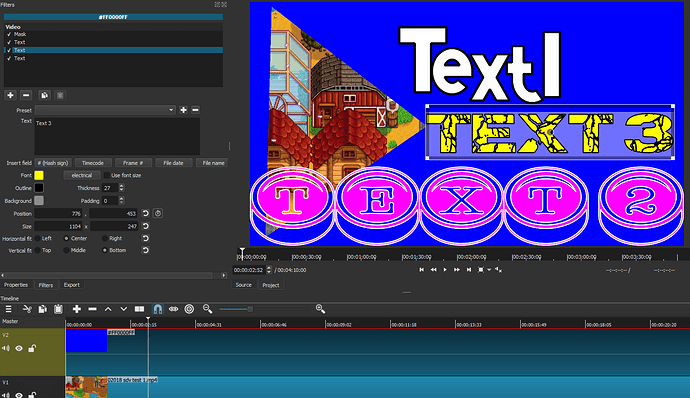Uncheck the Mask filter checkbox
Image resolution: width=690 pixels, height=398 pixels.
9,34
